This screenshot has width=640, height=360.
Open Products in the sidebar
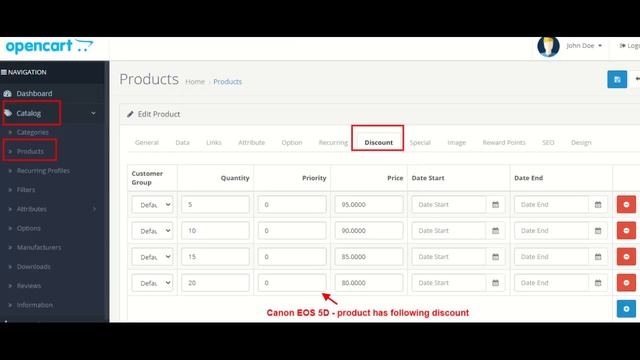pyautogui.click(x=30, y=151)
